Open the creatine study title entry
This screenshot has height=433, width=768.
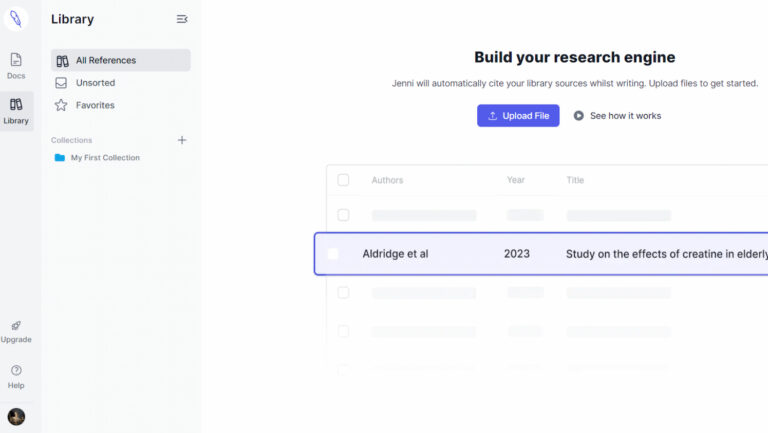click(x=665, y=254)
